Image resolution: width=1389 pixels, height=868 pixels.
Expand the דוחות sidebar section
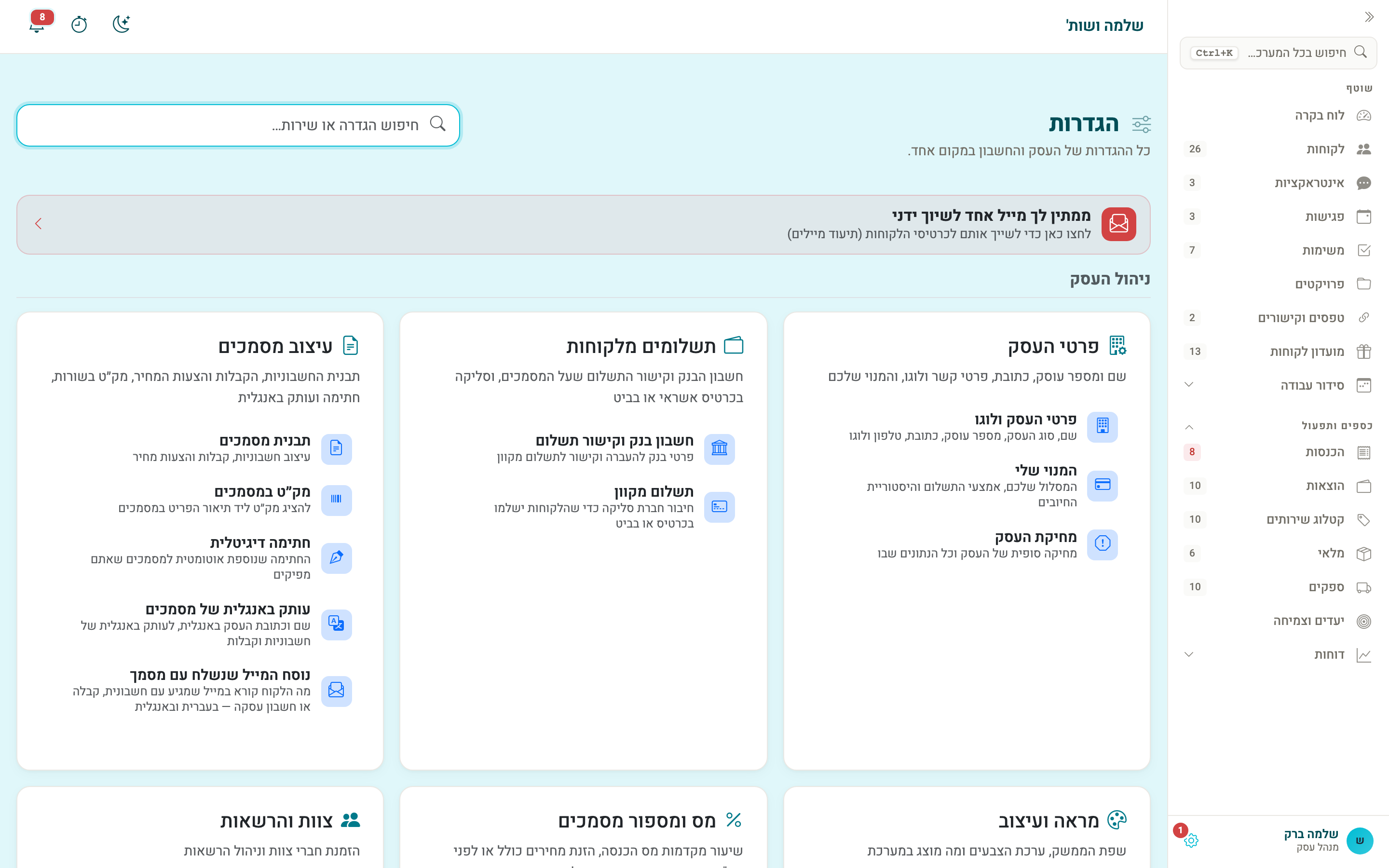pos(1278,654)
